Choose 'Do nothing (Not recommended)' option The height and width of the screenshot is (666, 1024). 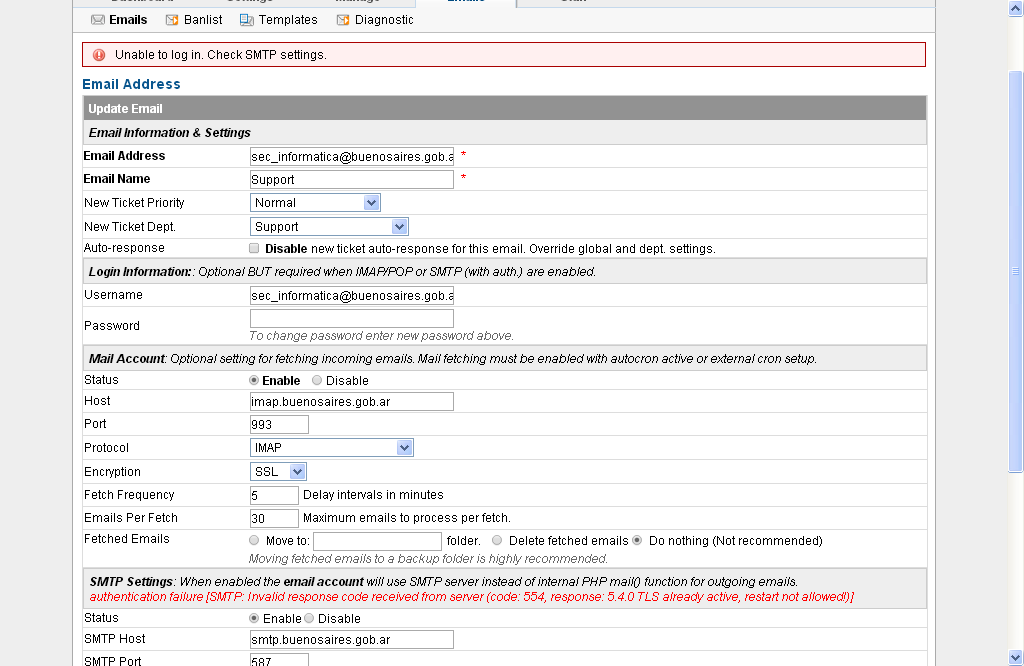637,540
